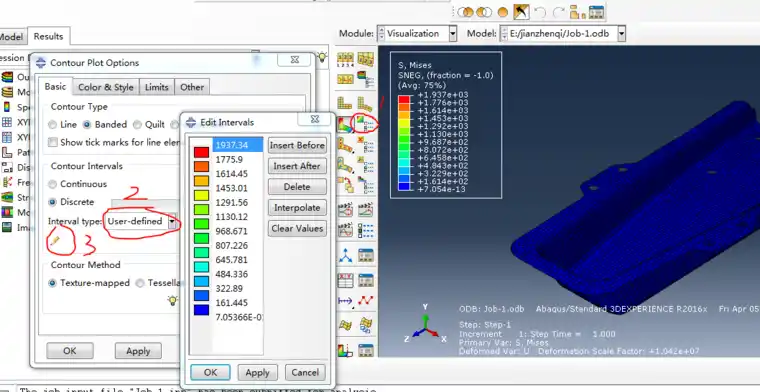Switch to Other tab
Image resolution: width=760 pixels, height=392 pixels.
(192, 87)
